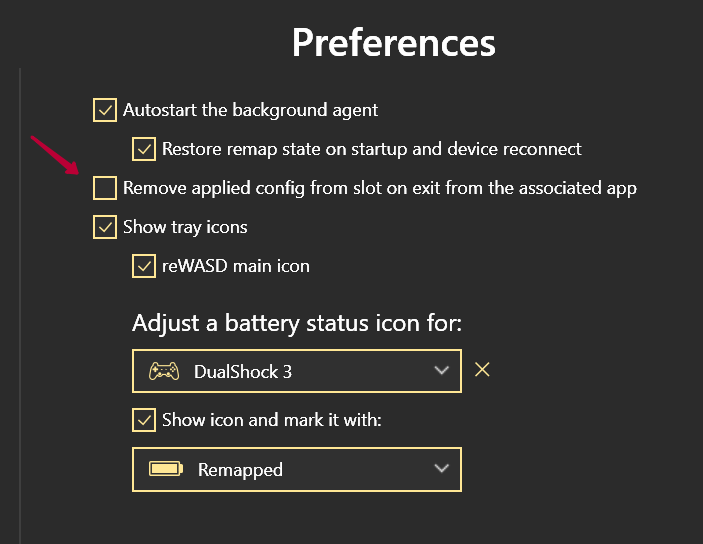Click the gamepad icon in device dropdown
This screenshot has height=544, width=703.
coord(164,371)
